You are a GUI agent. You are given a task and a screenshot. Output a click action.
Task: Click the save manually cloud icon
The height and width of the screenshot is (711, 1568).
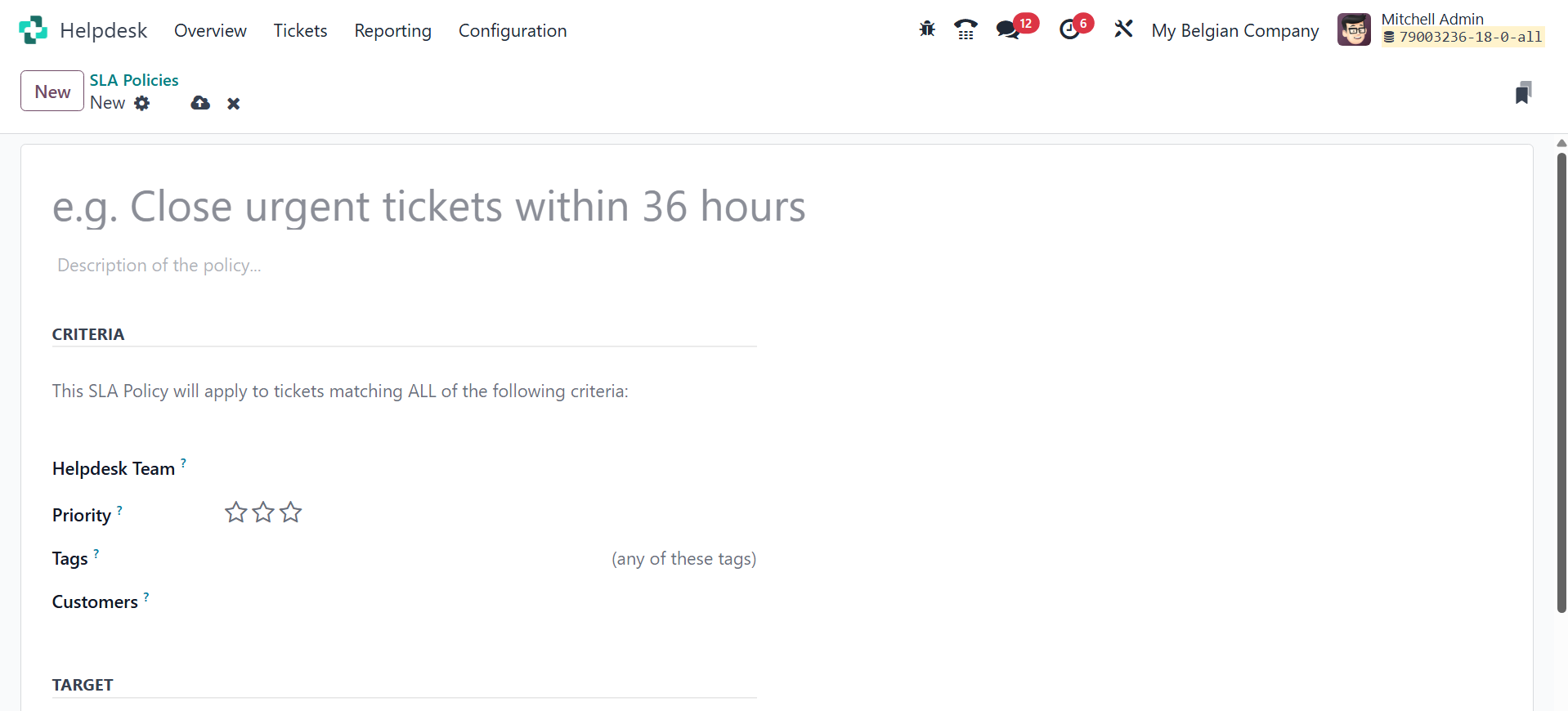200,103
